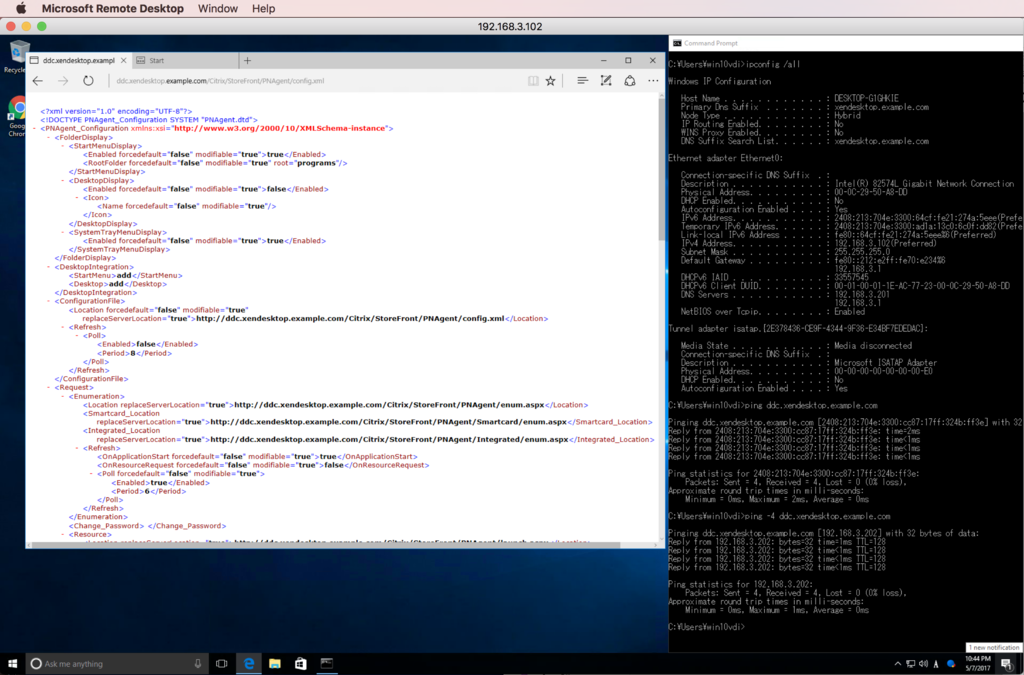The height and width of the screenshot is (675, 1024).
Task: Reload the page with Edge's refresh icon
Action: [x=88, y=81]
